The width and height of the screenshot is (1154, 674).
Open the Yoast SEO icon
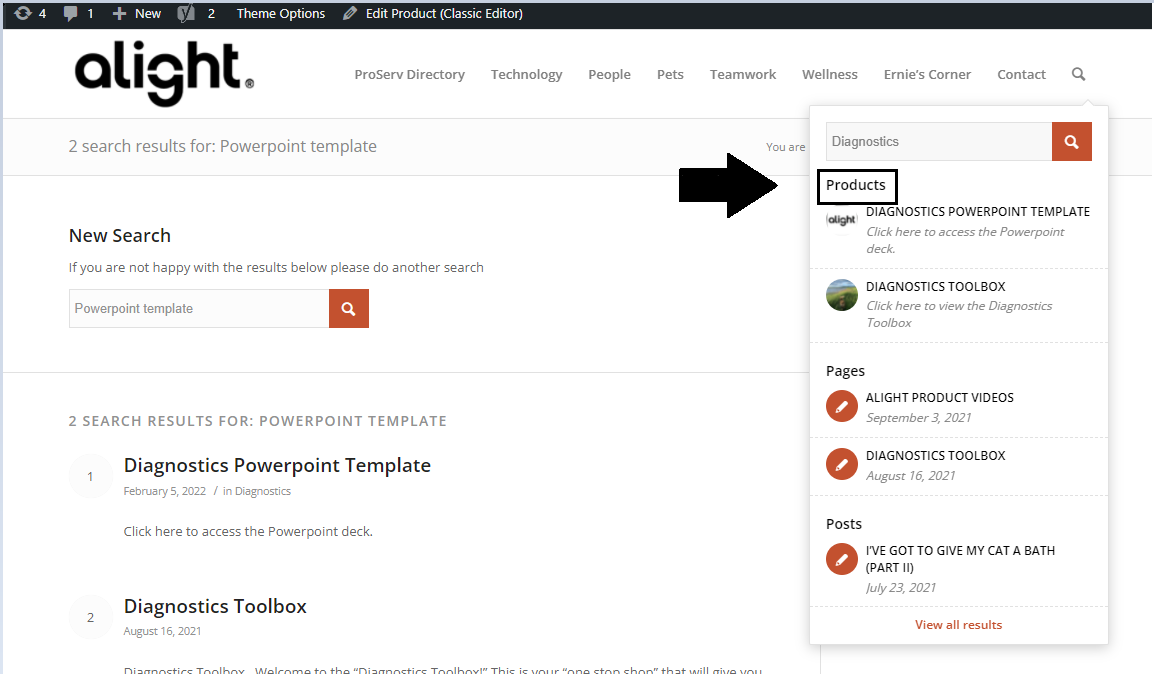[x=186, y=13]
